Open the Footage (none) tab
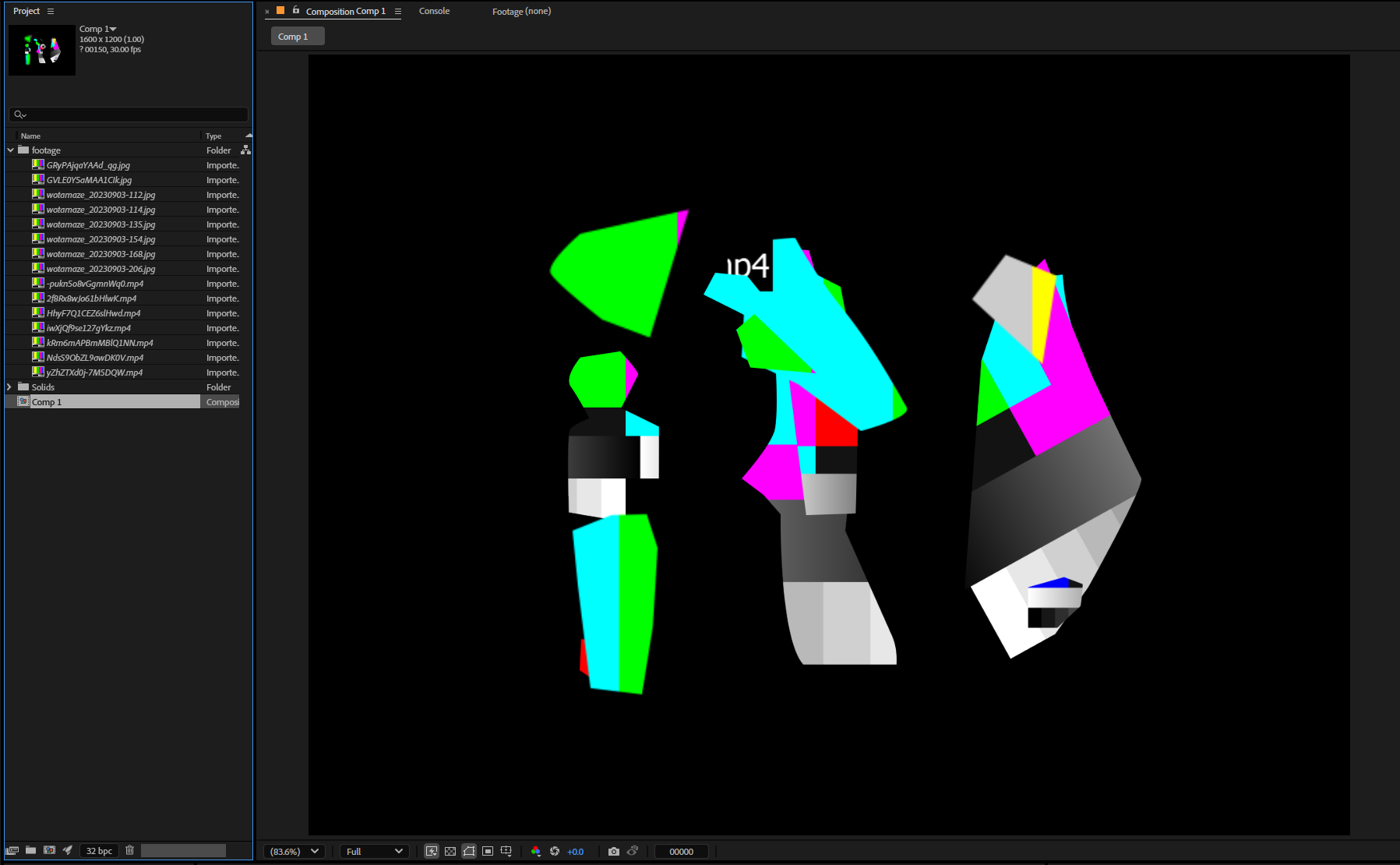Viewport: 1400px width, 865px height. pyautogui.click(x=521, y=11)
